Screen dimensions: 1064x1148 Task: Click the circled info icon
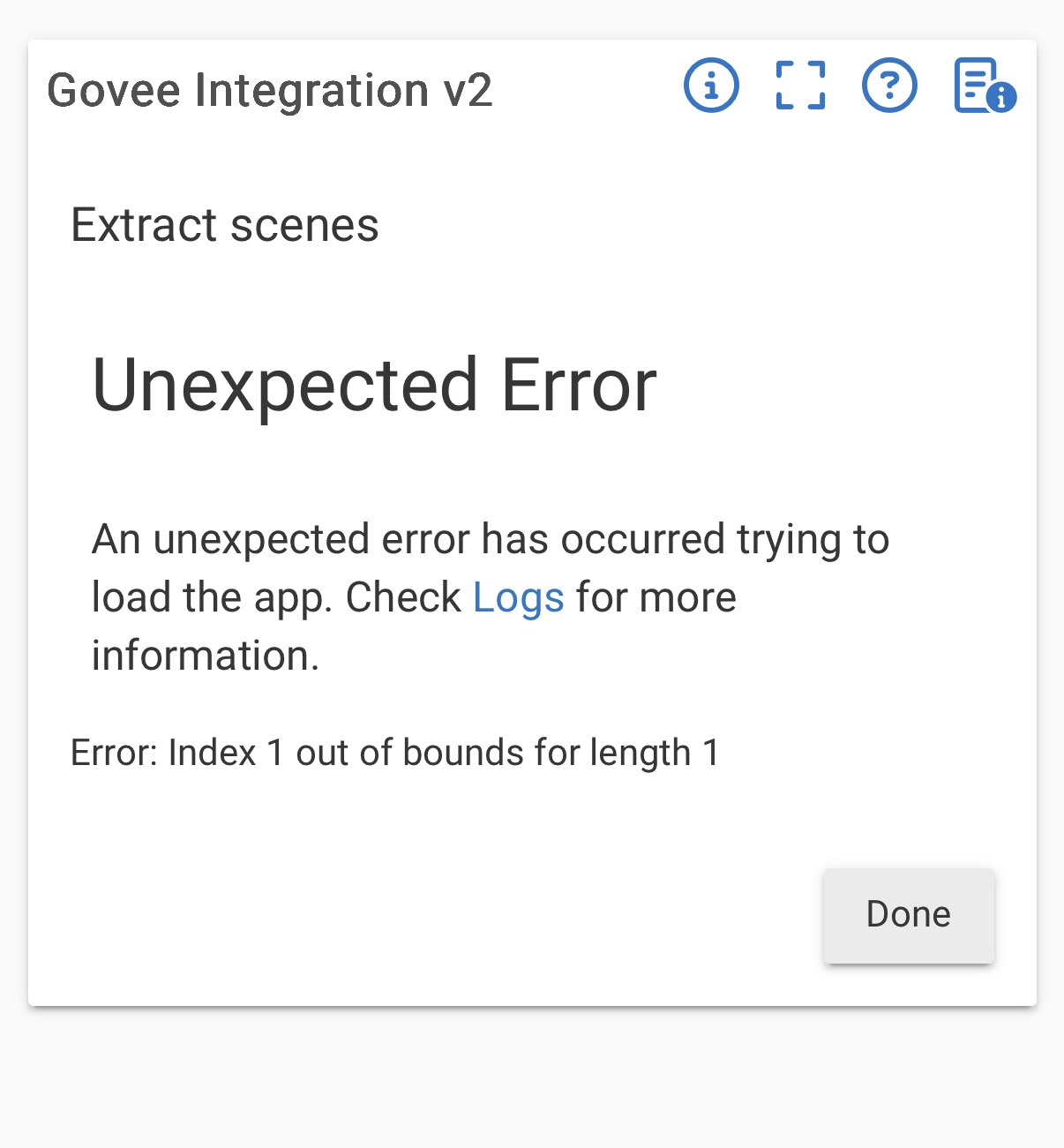pyautogui.click(x=711, y=86)
